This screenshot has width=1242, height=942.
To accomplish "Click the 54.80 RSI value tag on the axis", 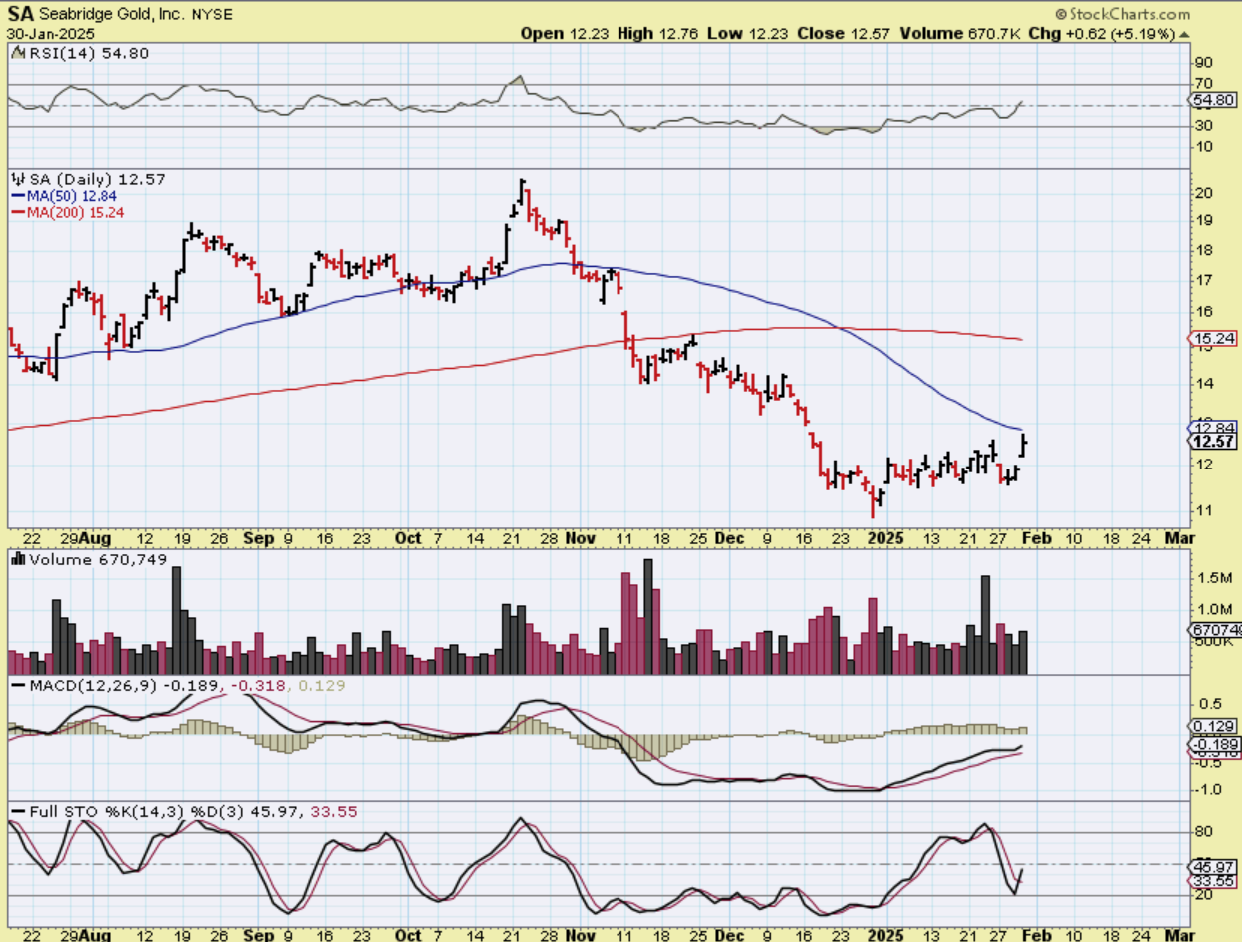I will (1214, 101).
